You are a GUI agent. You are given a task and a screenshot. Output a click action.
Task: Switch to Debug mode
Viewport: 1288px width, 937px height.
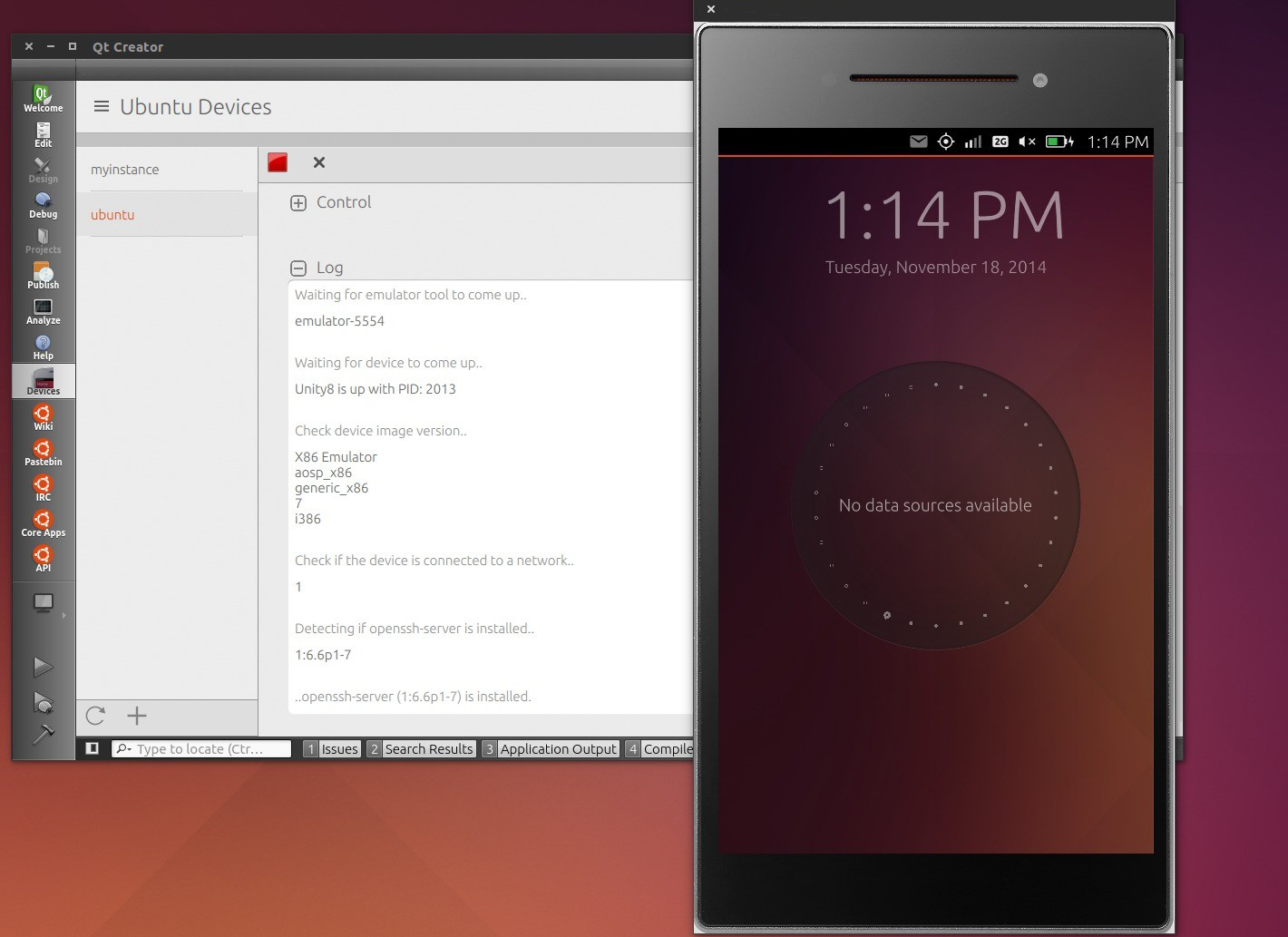click(x=43, y=205)
